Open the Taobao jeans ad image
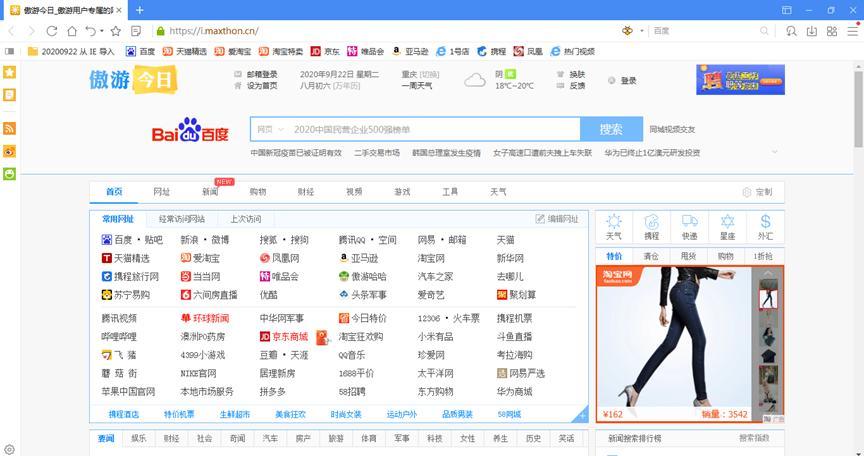The image size is (864, 456). tap(673, 337)
